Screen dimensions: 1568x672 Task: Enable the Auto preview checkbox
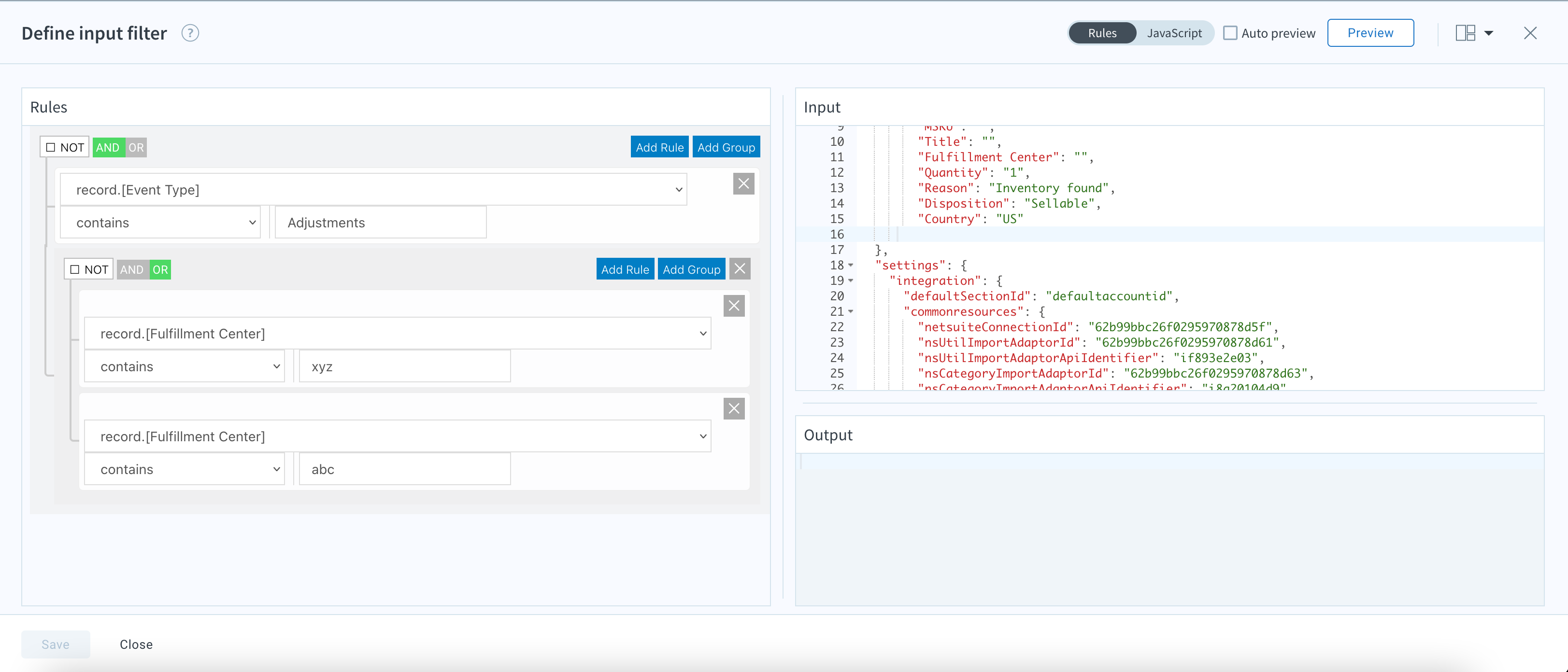1229,33
